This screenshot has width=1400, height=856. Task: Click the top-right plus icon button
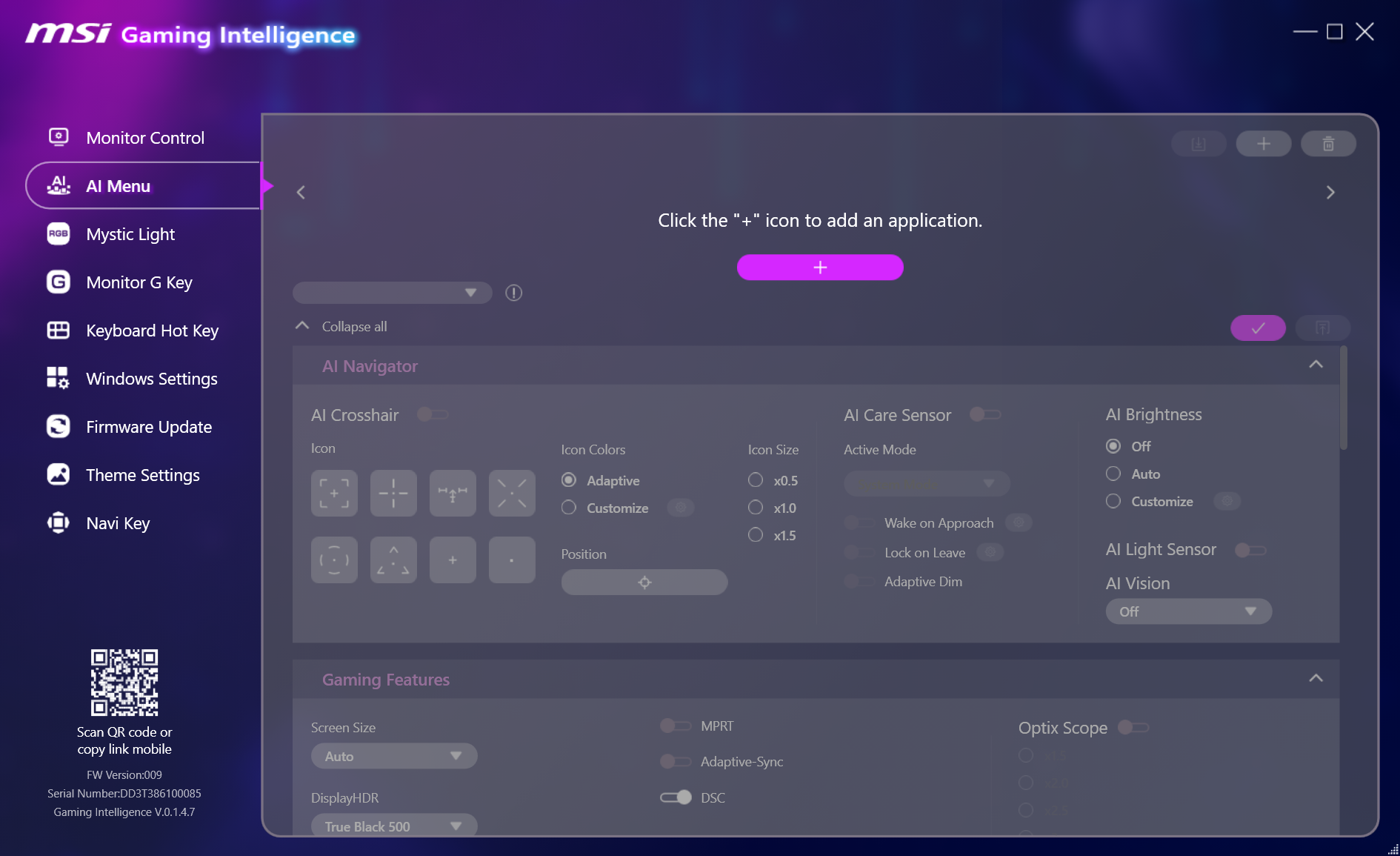[1264, 144]
